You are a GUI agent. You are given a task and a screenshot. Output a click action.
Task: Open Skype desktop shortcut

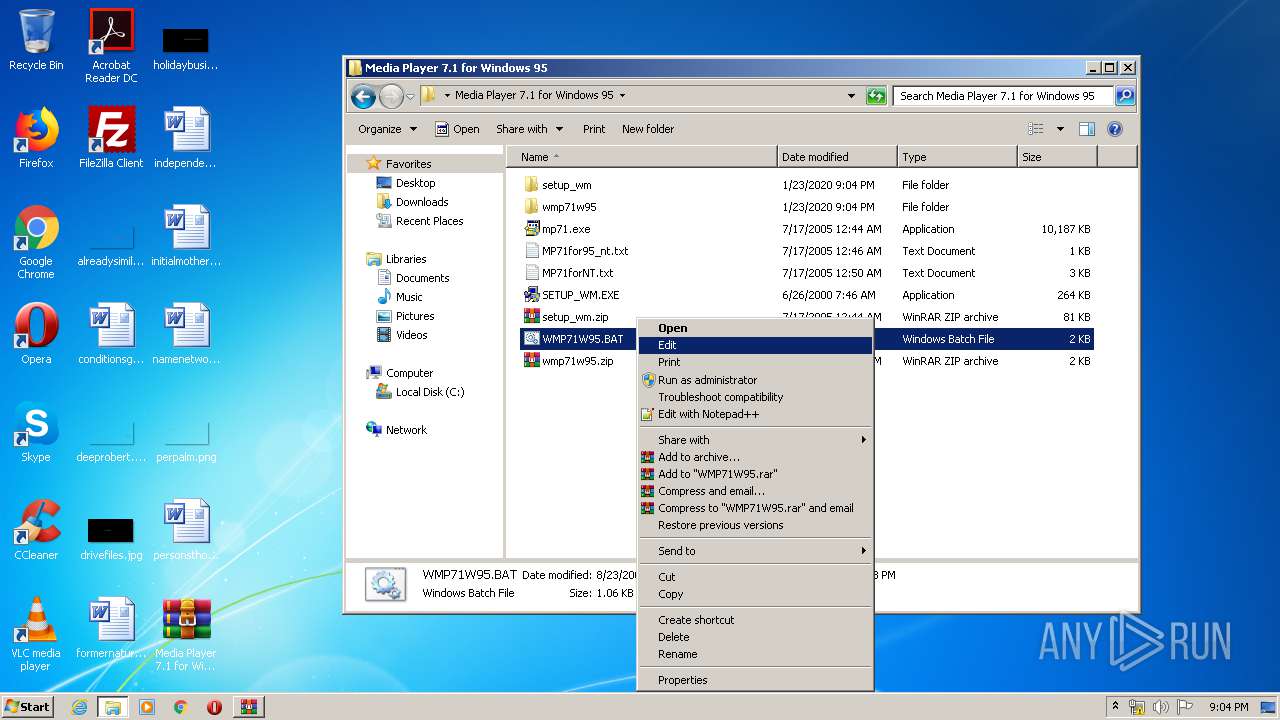coord(36,432)
